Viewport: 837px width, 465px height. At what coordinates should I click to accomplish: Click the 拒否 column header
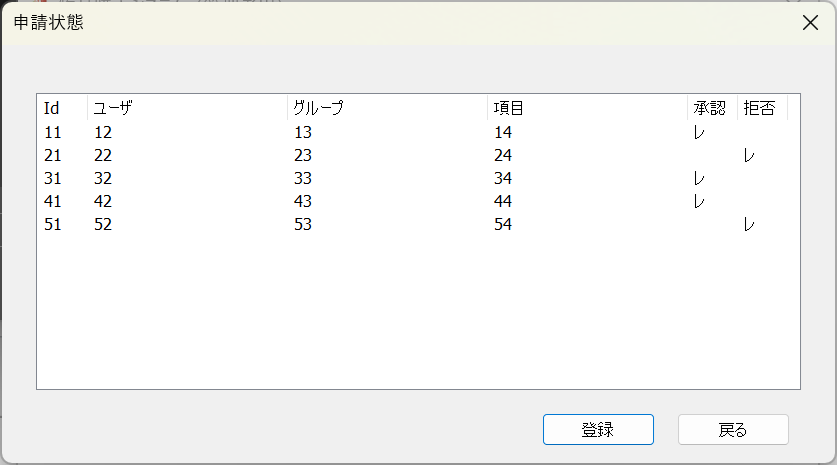click(762, 108)
